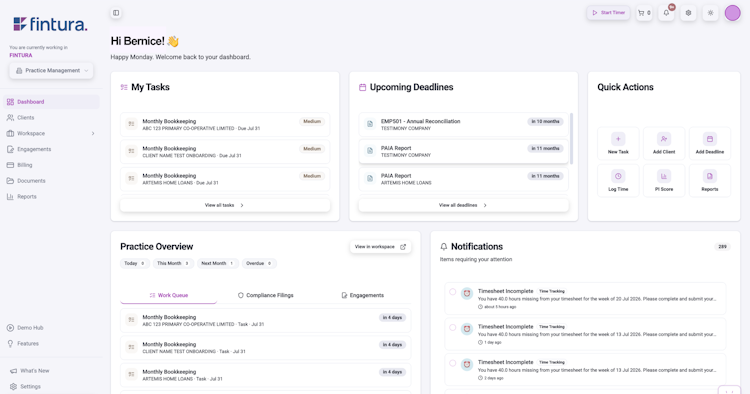Click the Add Deadline quick action

(710, 143)
